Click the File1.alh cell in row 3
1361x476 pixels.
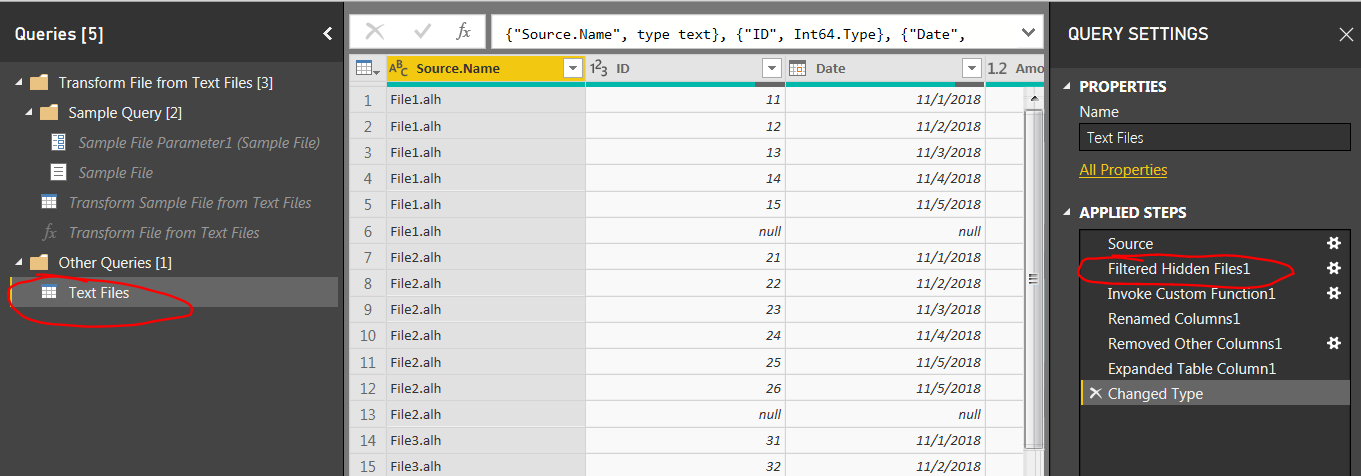485,152
